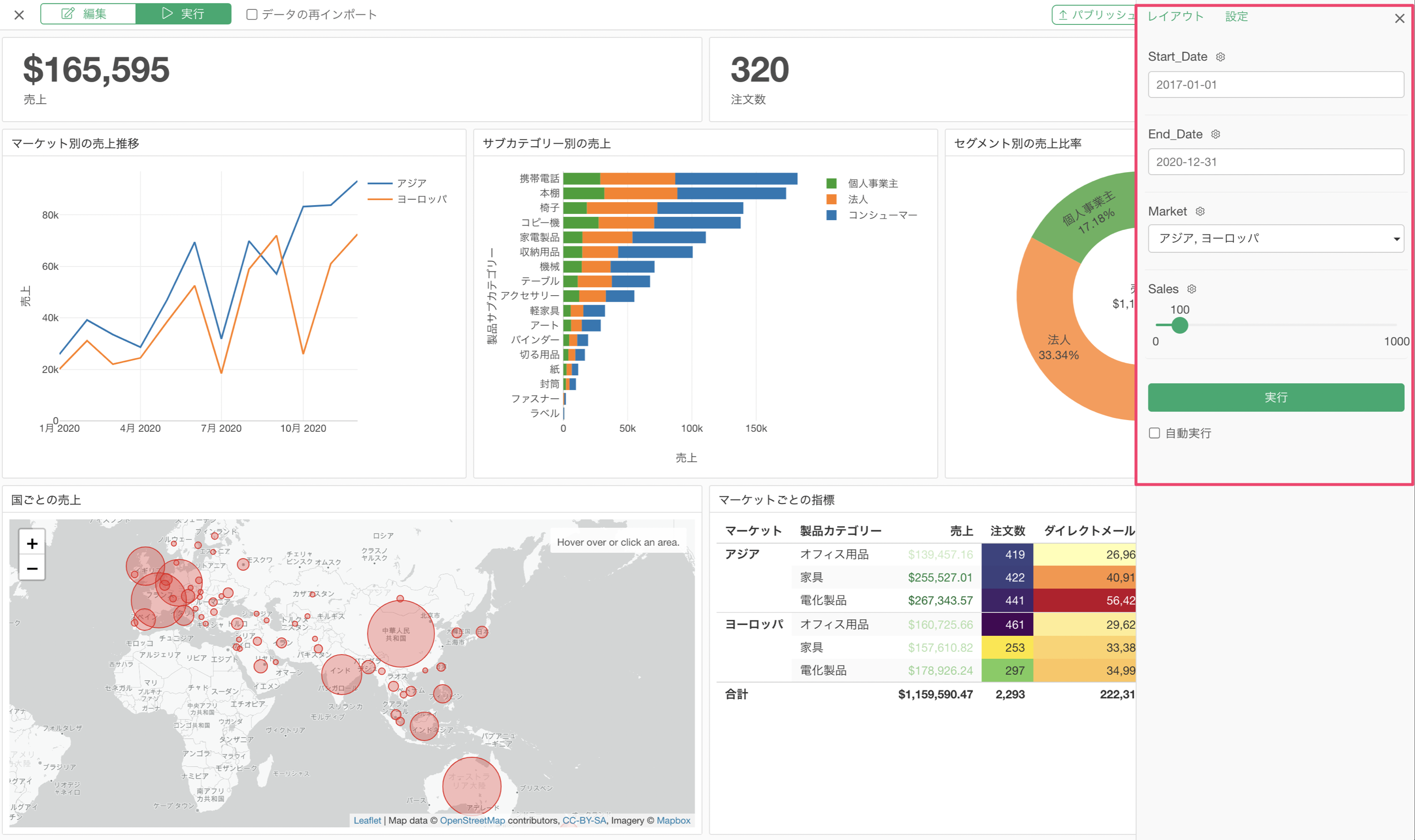This screenshot has width=1415, height=840.
Task: Click the 売上 column header in the table
Action: point(961,530)
